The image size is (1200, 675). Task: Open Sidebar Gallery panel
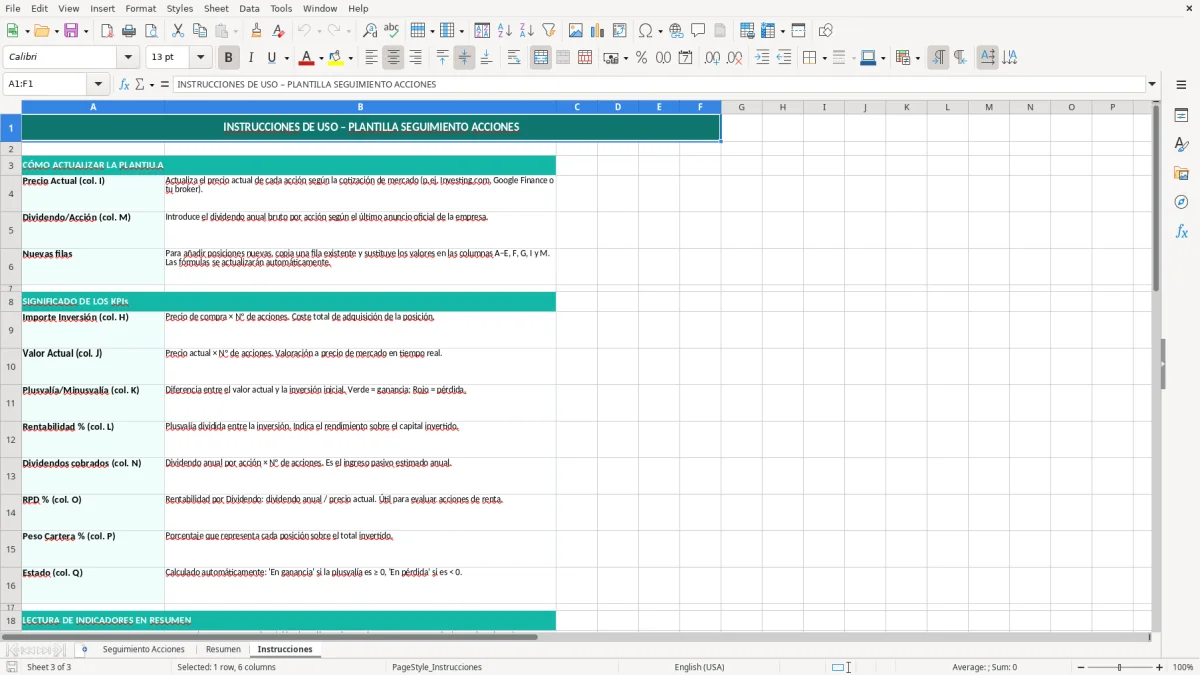click(1181, 174)
